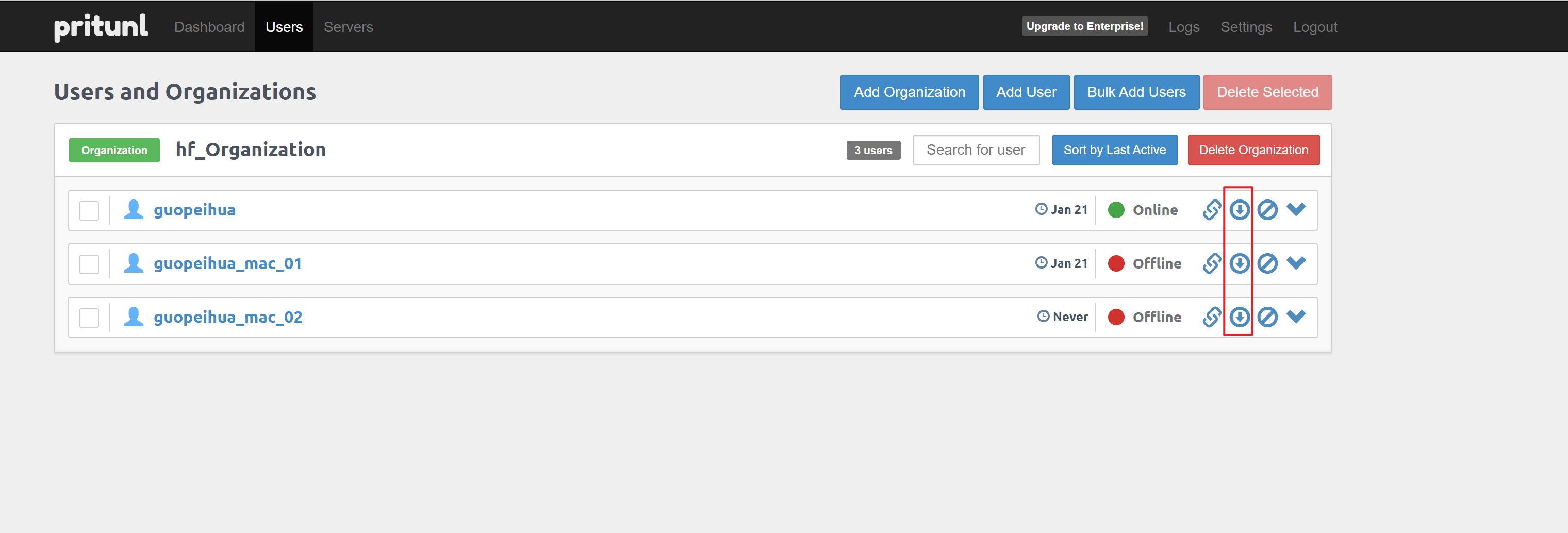Download profile for guopeihua
Viewport: 1568px width, 533px height.
pyautogui.click(x=1240, y=210)
